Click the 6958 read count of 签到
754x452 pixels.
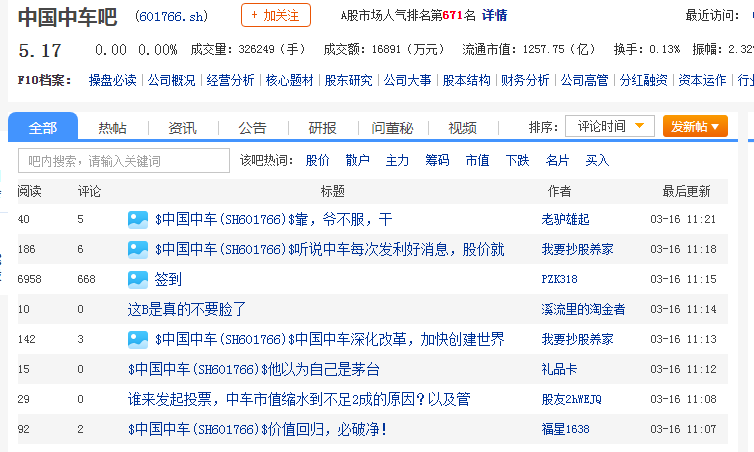point(29,279)
